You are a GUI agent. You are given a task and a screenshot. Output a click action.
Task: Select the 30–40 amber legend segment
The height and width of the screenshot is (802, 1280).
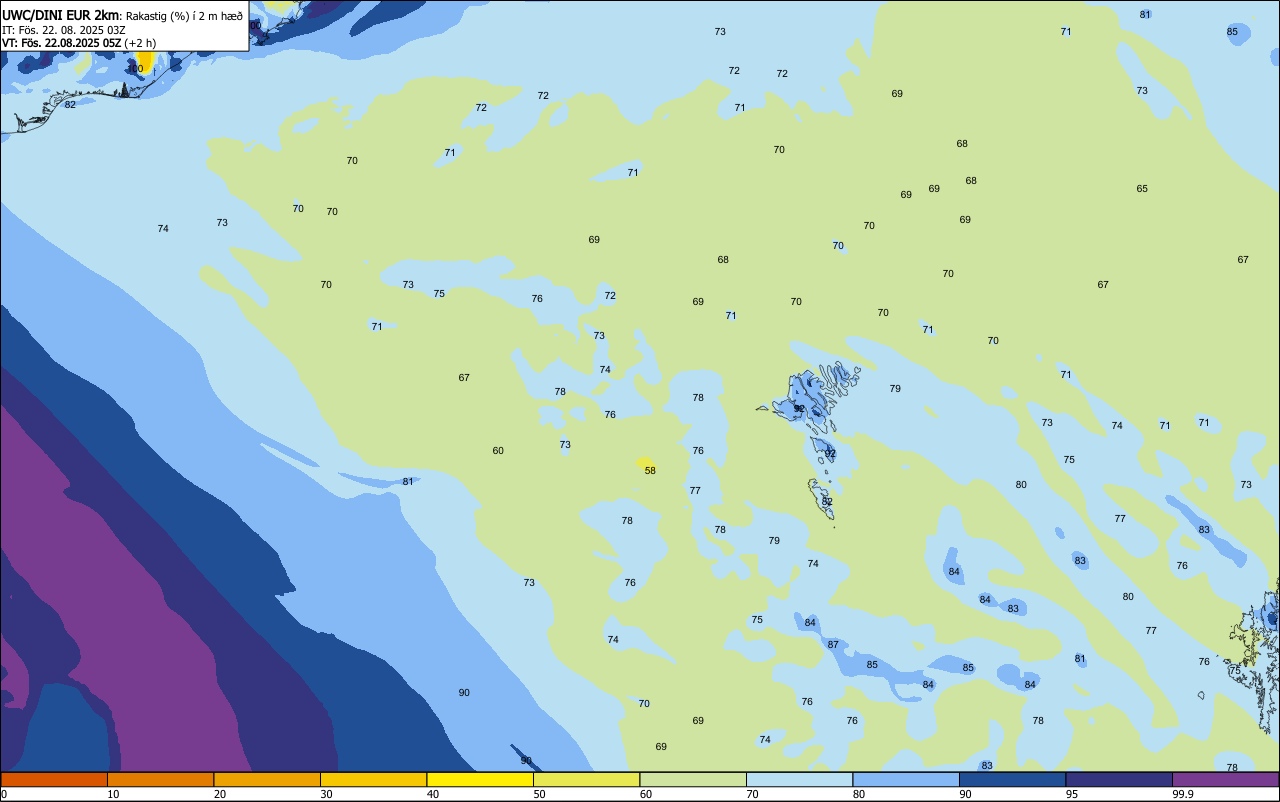[373, 779]
